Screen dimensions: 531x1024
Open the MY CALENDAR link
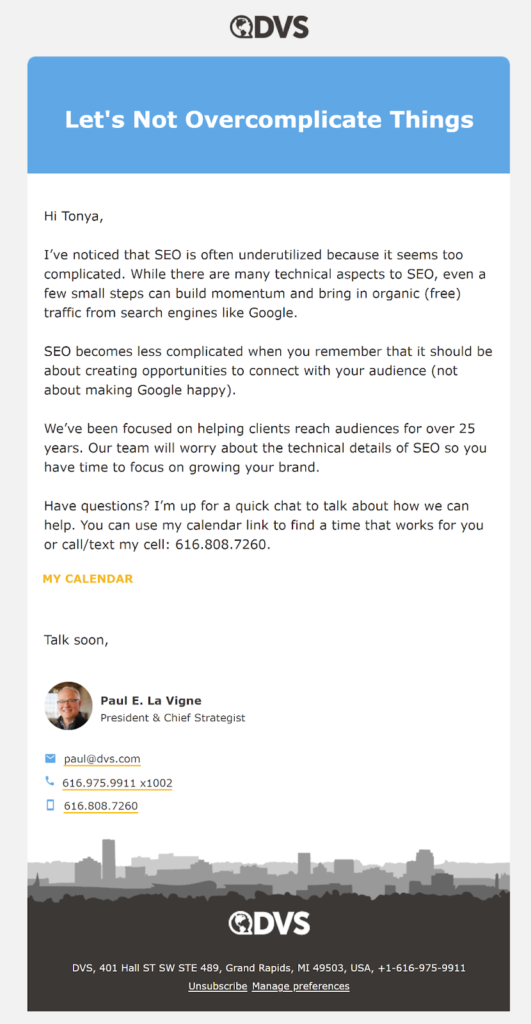tap(88, 579)
